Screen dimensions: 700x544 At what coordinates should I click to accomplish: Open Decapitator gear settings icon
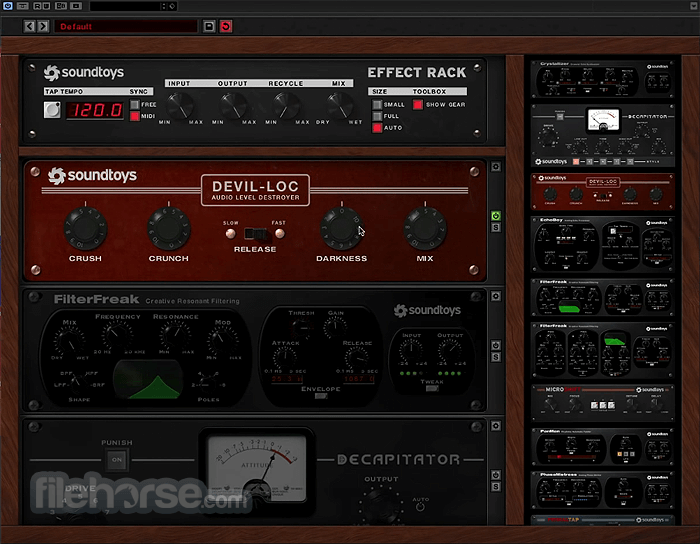coord(496,426)
